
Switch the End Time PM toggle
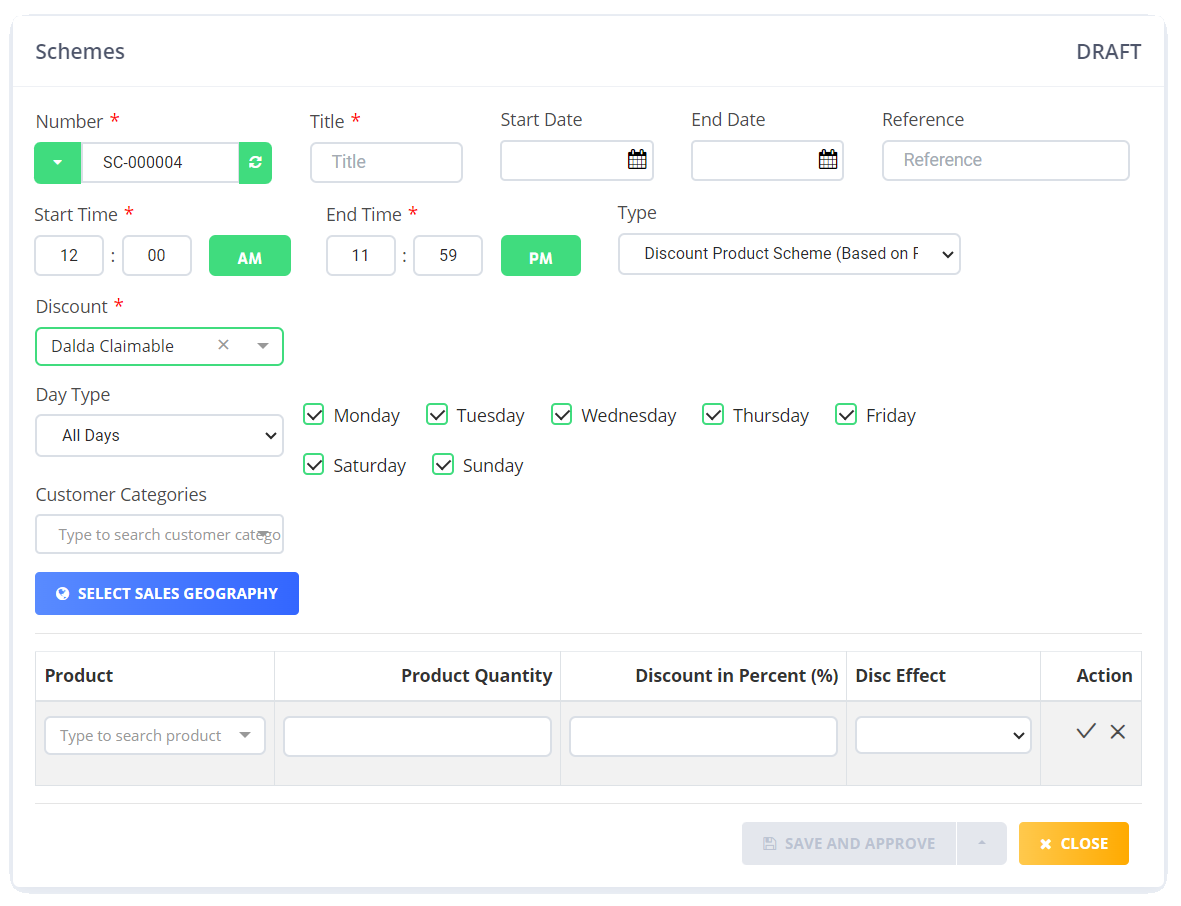coord(541,255)
